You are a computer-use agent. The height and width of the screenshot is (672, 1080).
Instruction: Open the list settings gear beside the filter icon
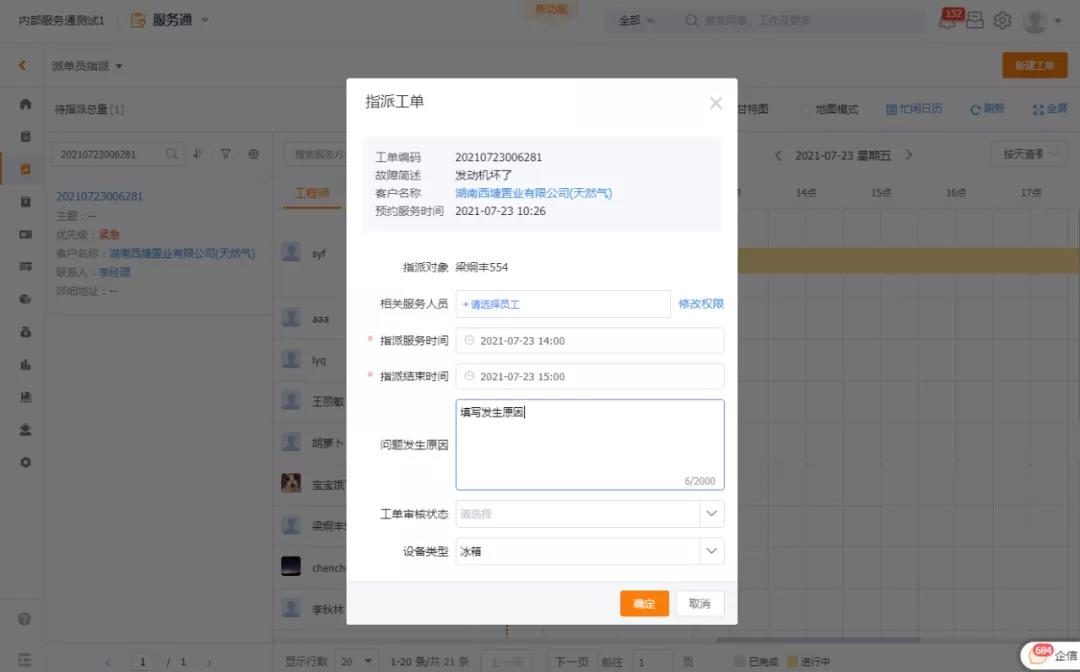coord(253,154)
